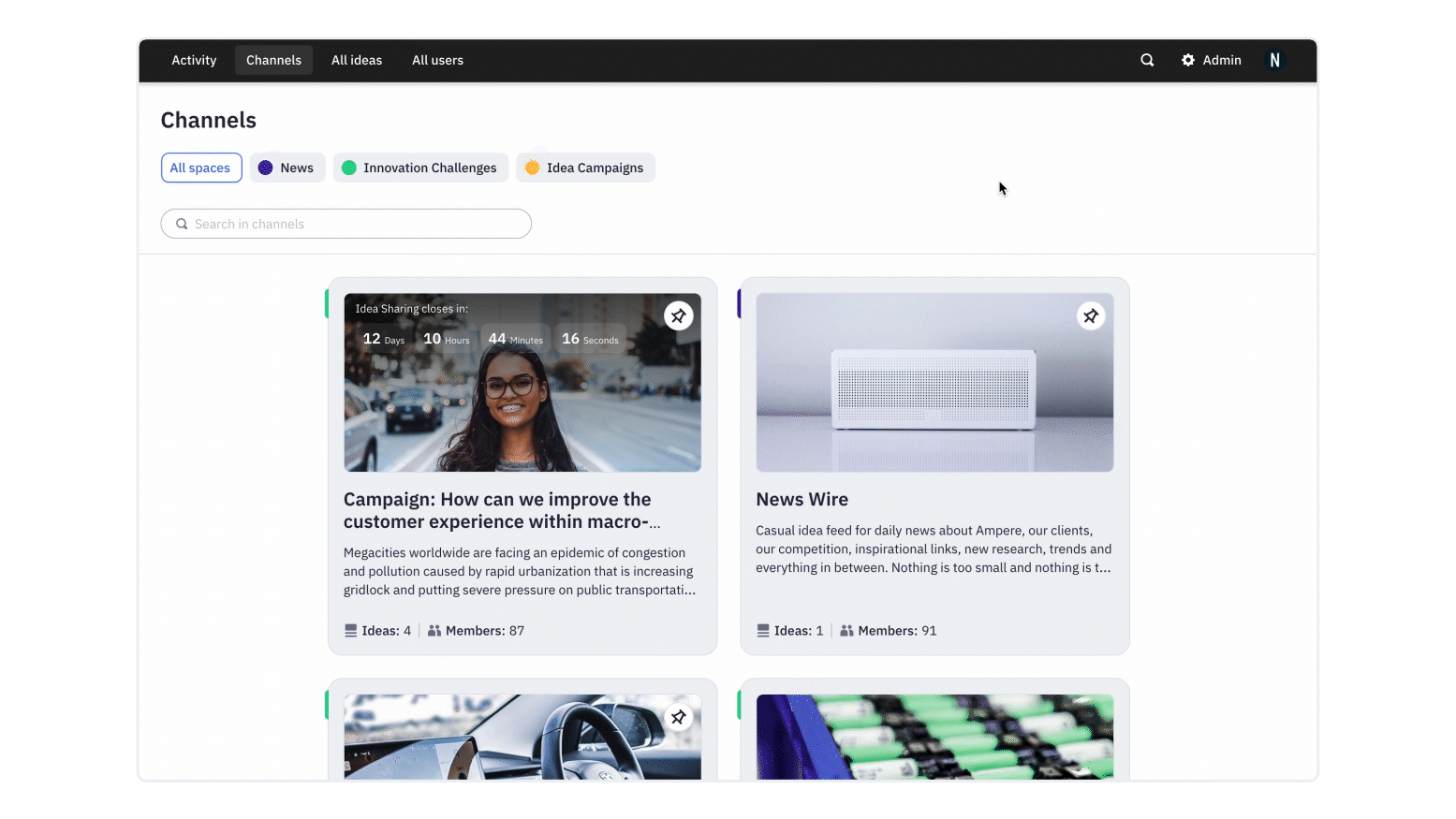This screenshot has height=819, width=1456.
Task: Select the All spaces filter
Action: click(200, 168)
